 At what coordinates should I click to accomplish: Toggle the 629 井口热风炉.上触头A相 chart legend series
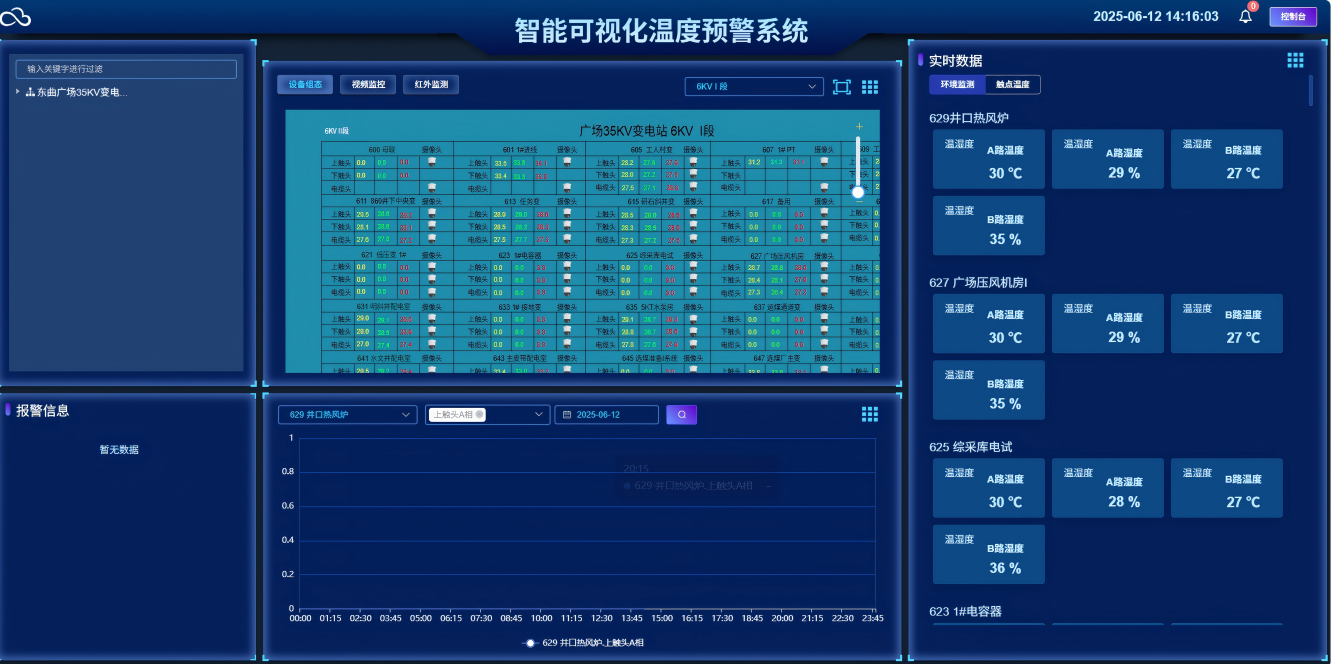pos(585,643)
